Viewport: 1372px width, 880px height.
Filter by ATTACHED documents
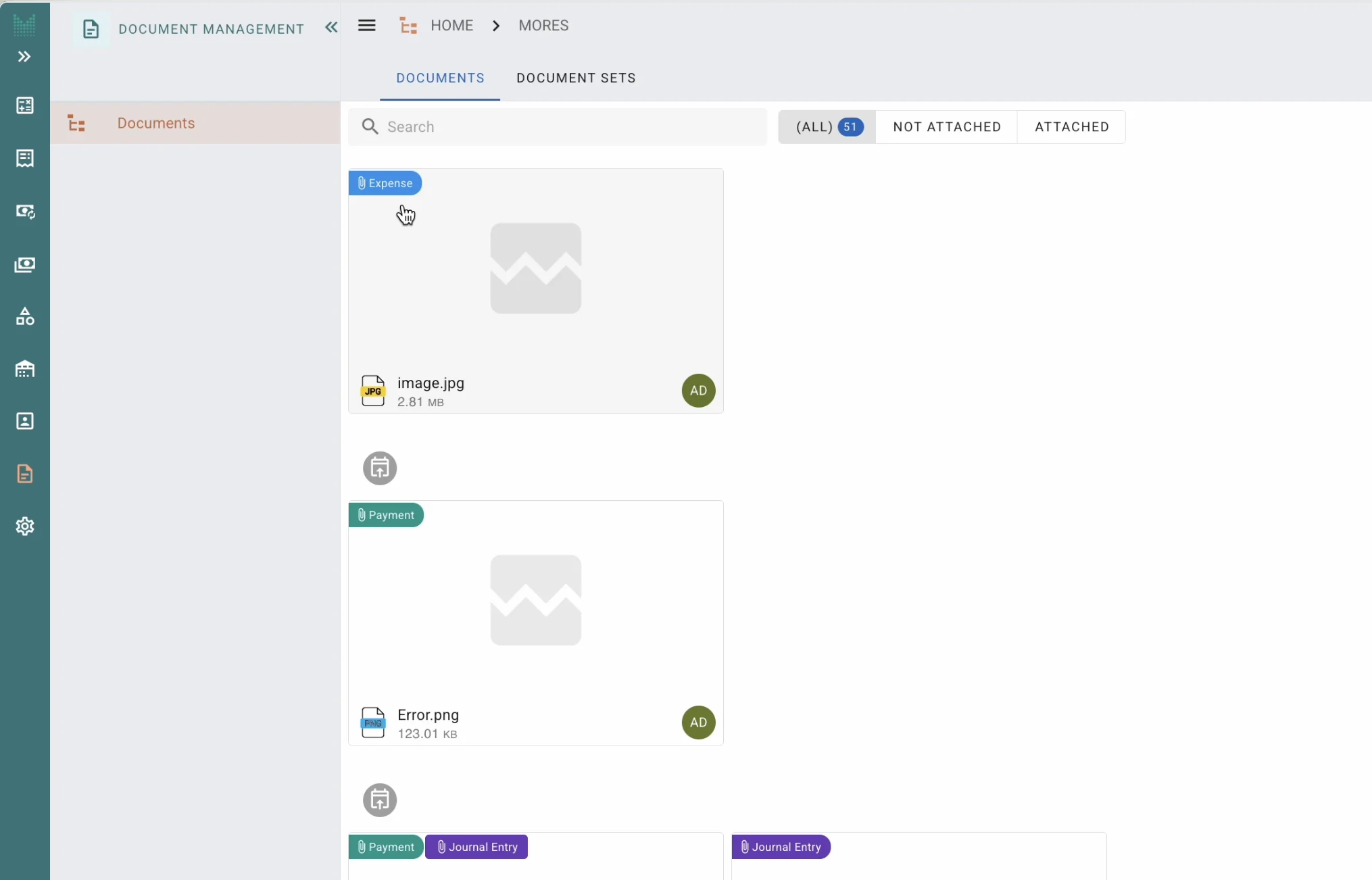(x=1072, y=127)
